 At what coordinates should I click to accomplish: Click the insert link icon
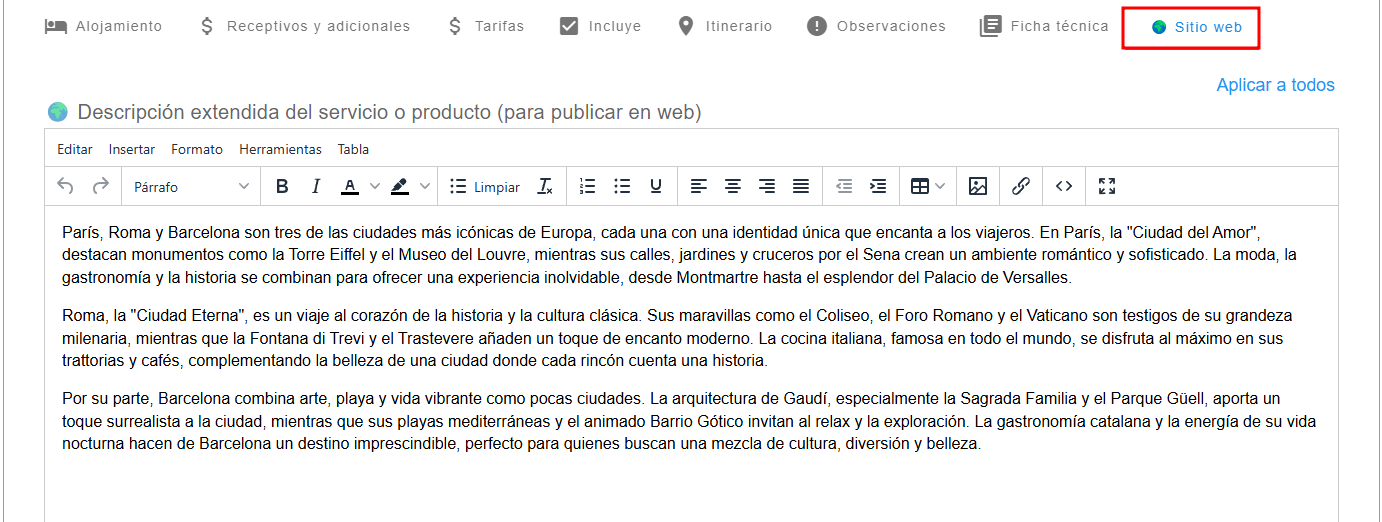1021,186
